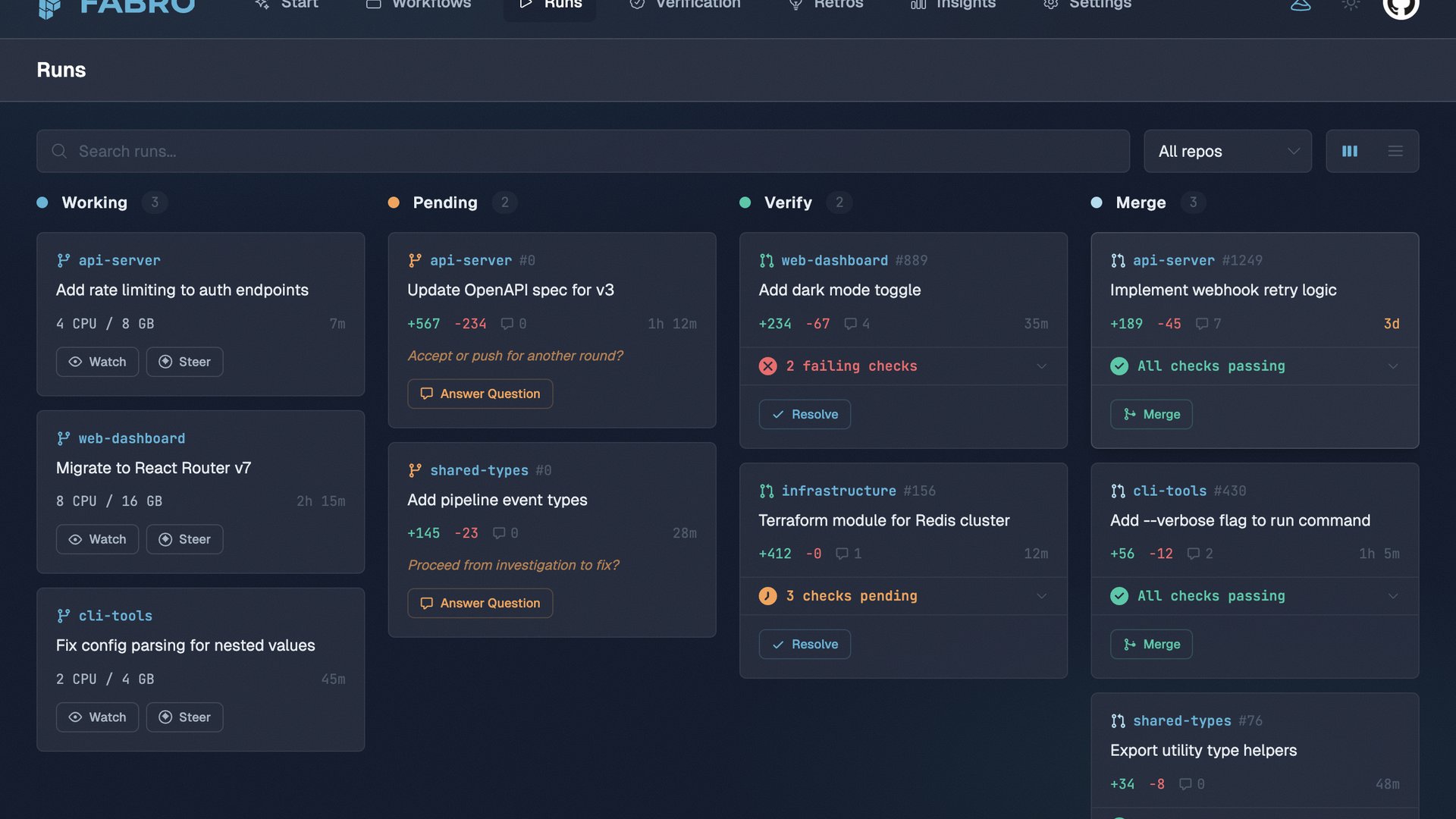The width and height of the screenshot is (1456, 819).
Task: Toggle the light/dark theme sun icon
Action: (x=1351, y=5)
